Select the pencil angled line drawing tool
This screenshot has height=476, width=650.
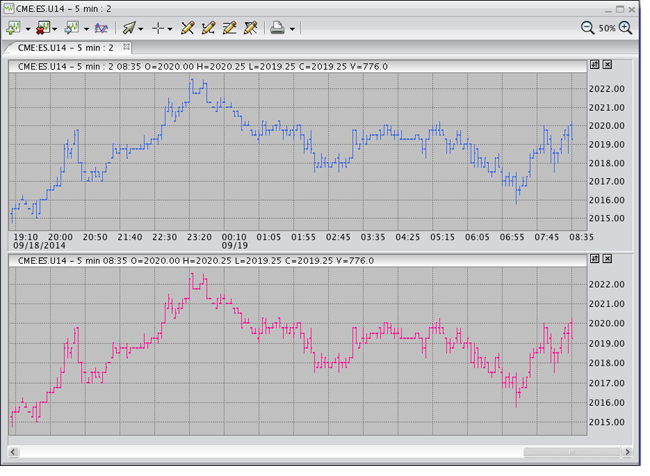pos(208,28)
